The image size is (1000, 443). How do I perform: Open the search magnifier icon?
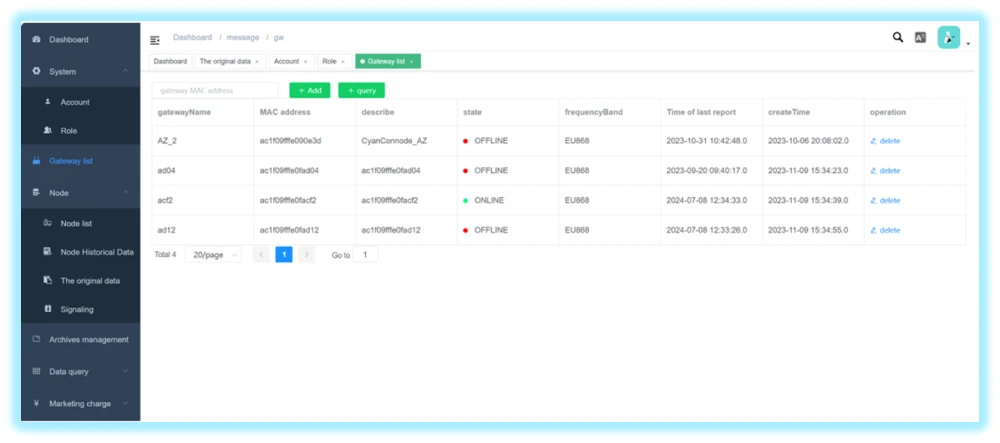tap(897, 38)
